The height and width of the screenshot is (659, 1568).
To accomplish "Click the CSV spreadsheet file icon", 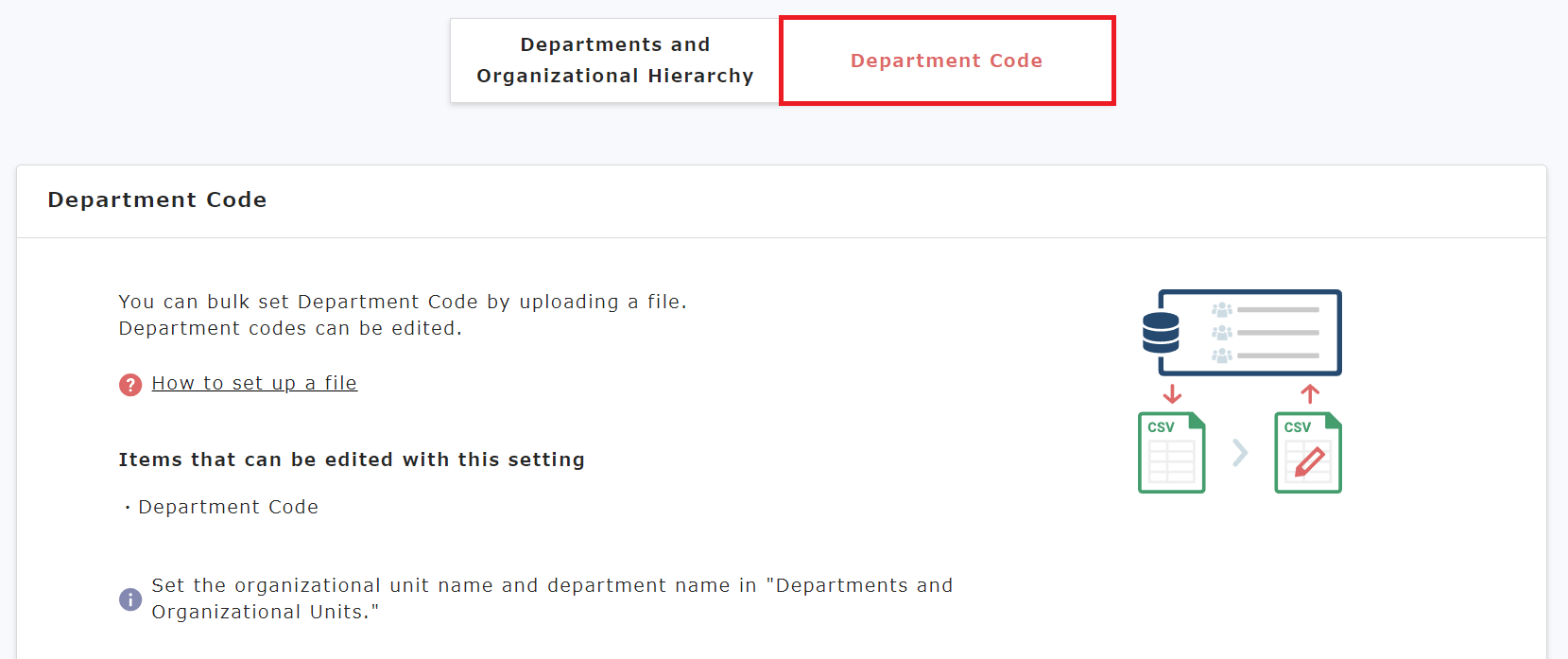I will pos(1171,453).
